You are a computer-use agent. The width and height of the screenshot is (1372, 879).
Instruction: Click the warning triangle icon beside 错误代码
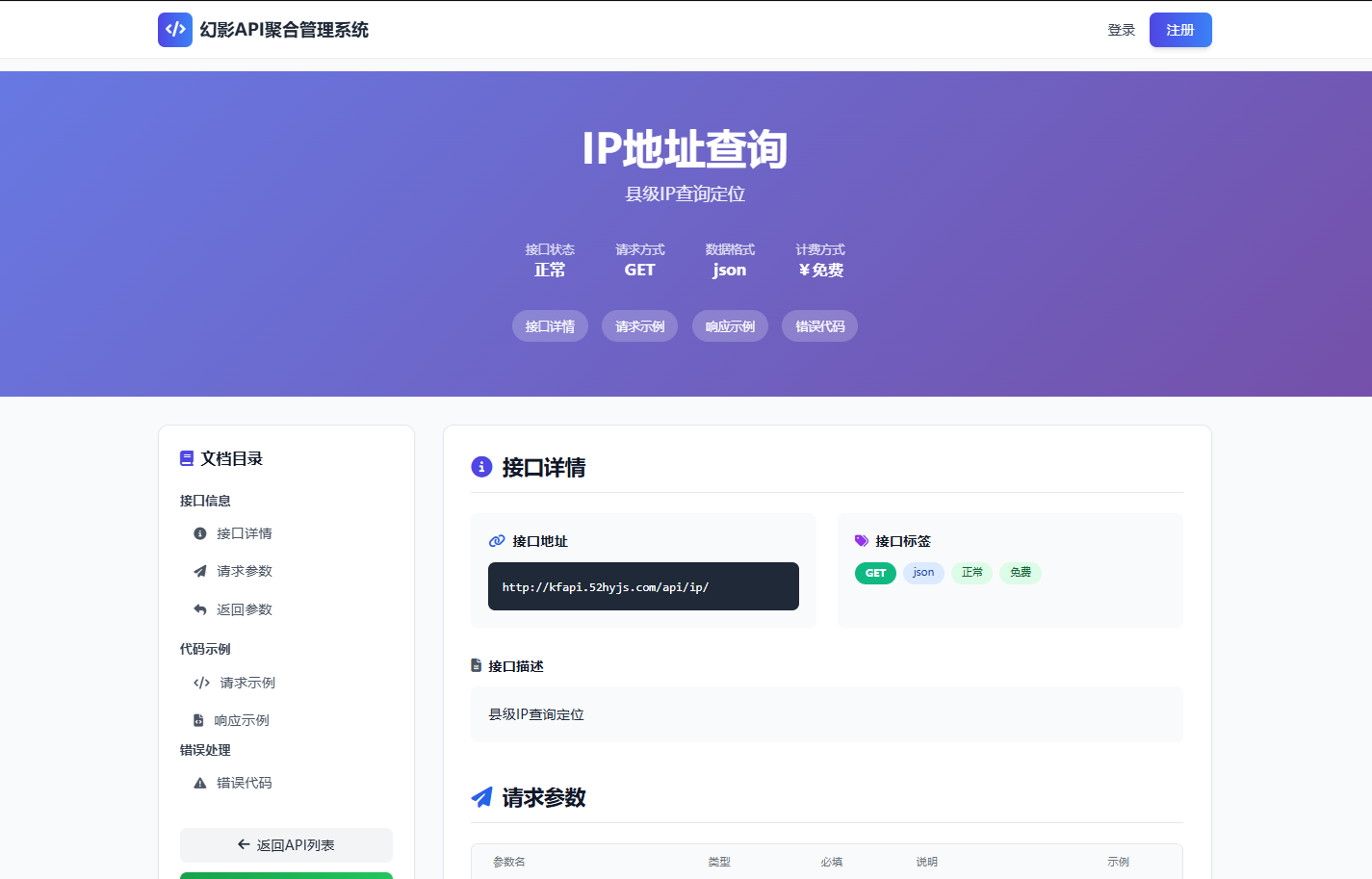click(198, 783)
